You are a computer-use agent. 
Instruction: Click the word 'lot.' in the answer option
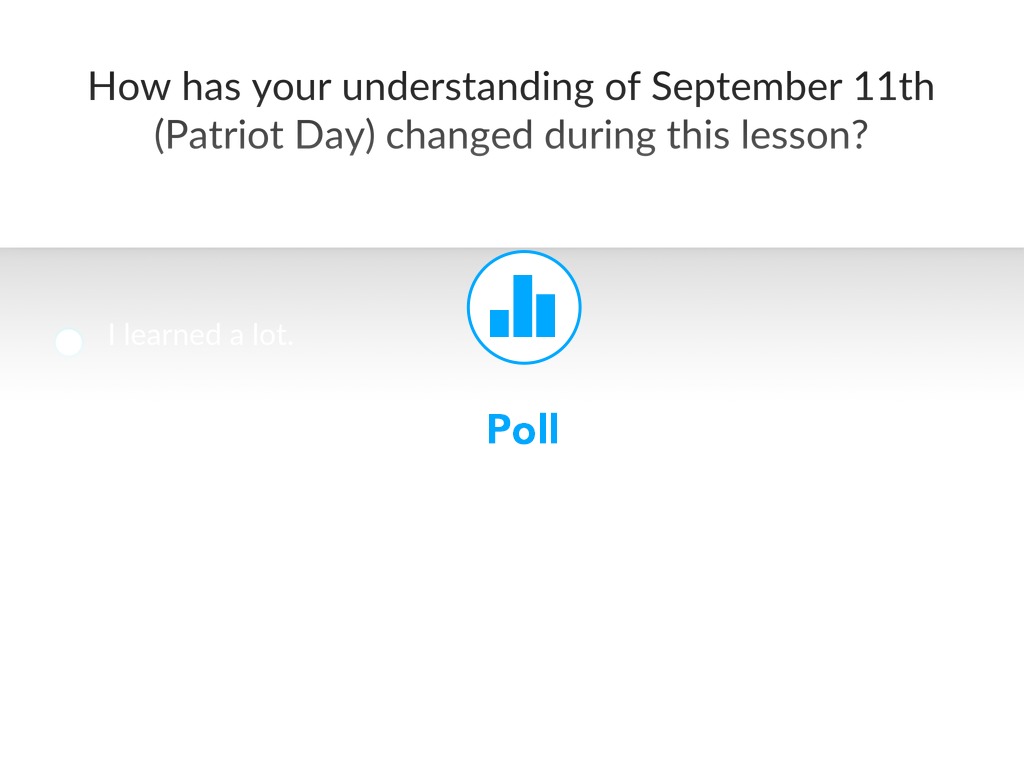tap(272, 335)
